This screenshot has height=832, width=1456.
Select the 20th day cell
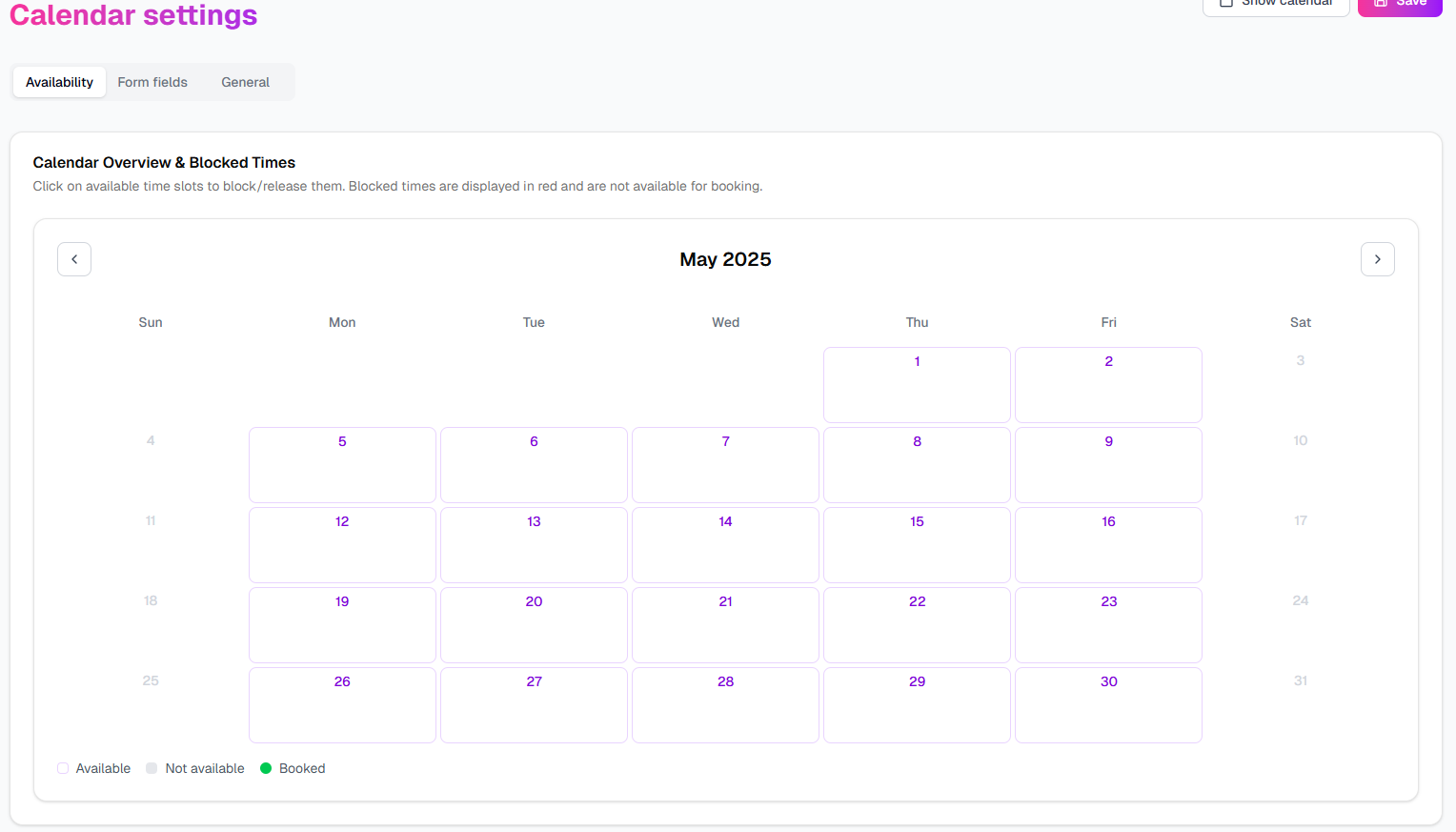534,625
